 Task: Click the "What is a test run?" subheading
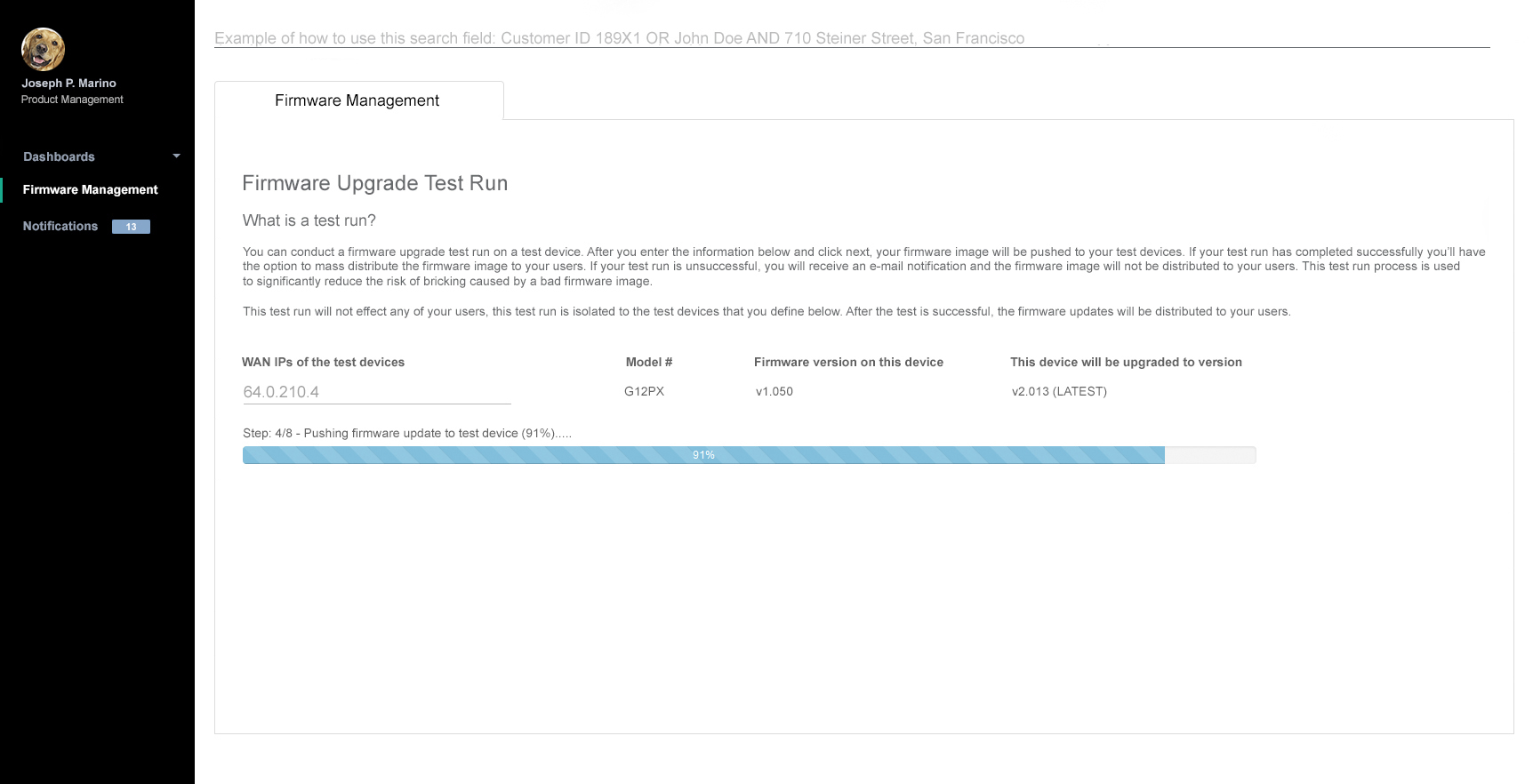tap(309, 220)
